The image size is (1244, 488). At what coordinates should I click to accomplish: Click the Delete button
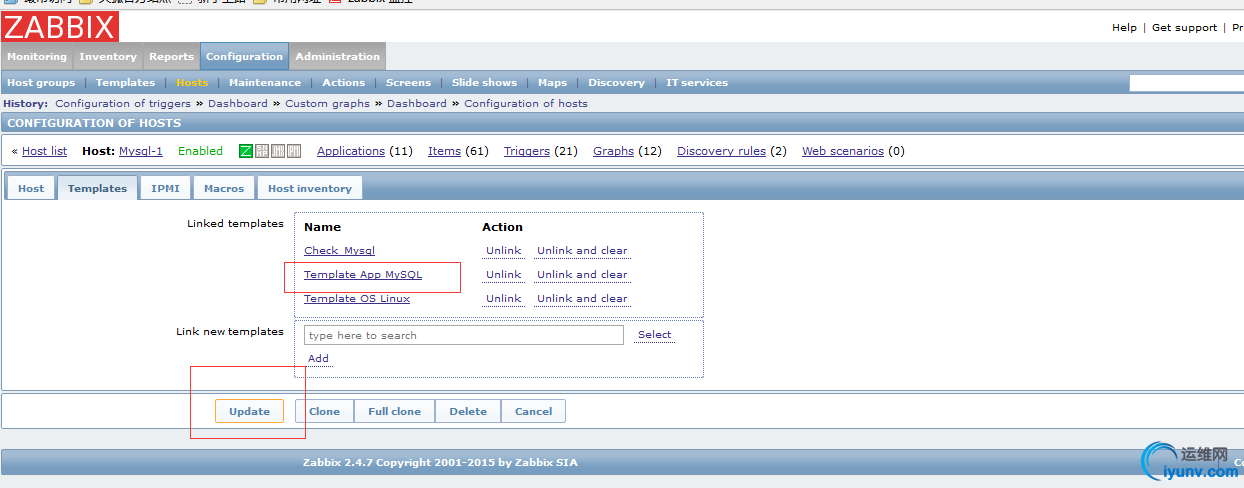pyautogui.click(x=468, y=411)
